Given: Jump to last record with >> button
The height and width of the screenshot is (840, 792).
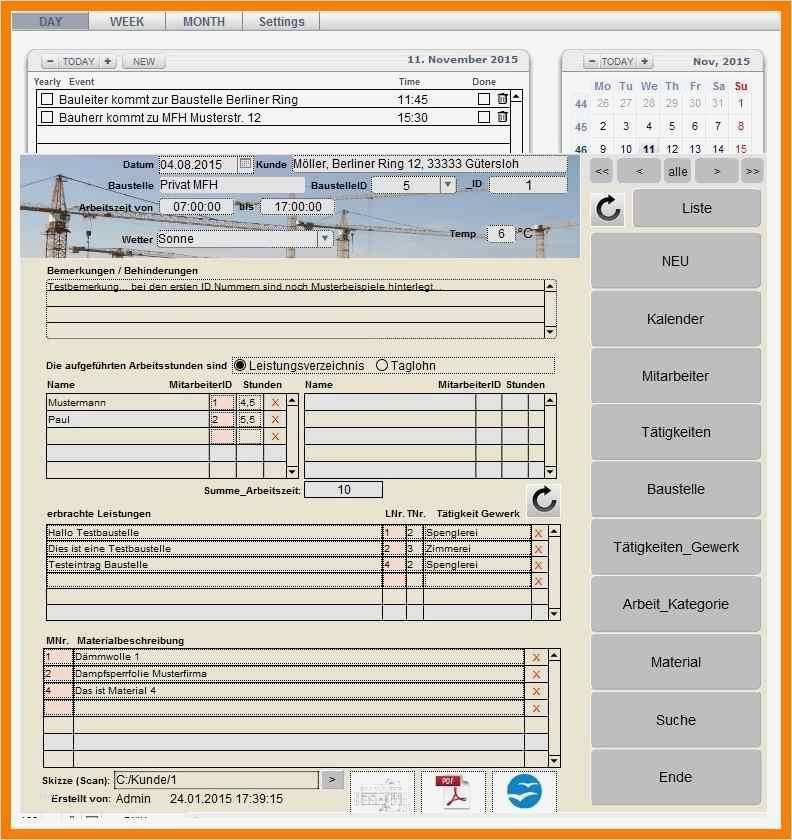Looking at the screenshot, I should (x=752, y=171).
